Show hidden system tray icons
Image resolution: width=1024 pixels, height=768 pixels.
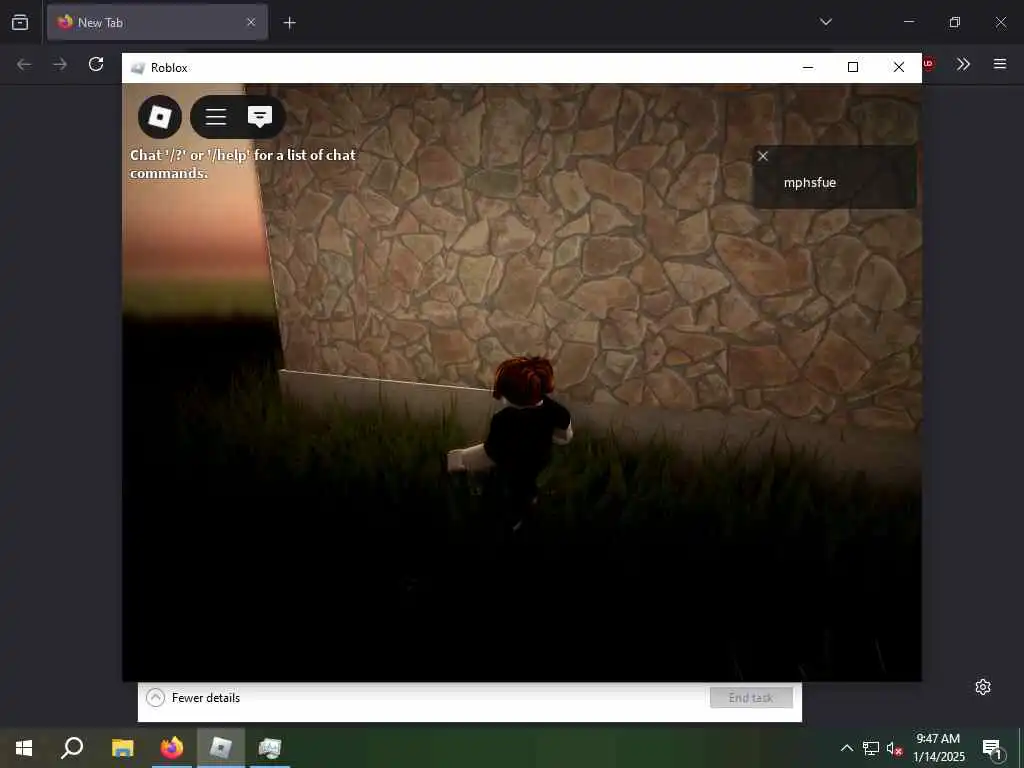[x=846, y=748]
